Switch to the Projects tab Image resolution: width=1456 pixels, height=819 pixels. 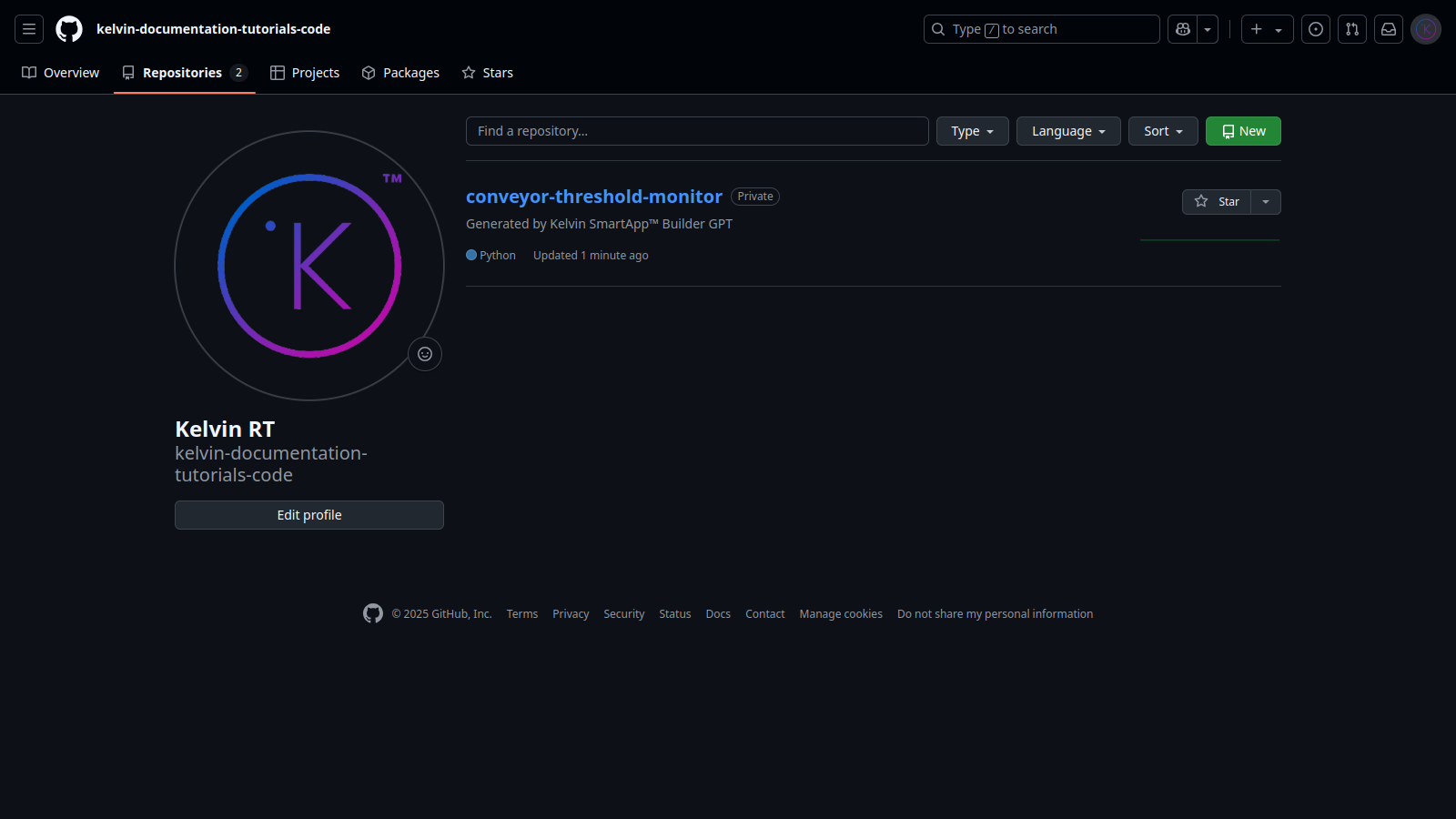tap(305, 73)
